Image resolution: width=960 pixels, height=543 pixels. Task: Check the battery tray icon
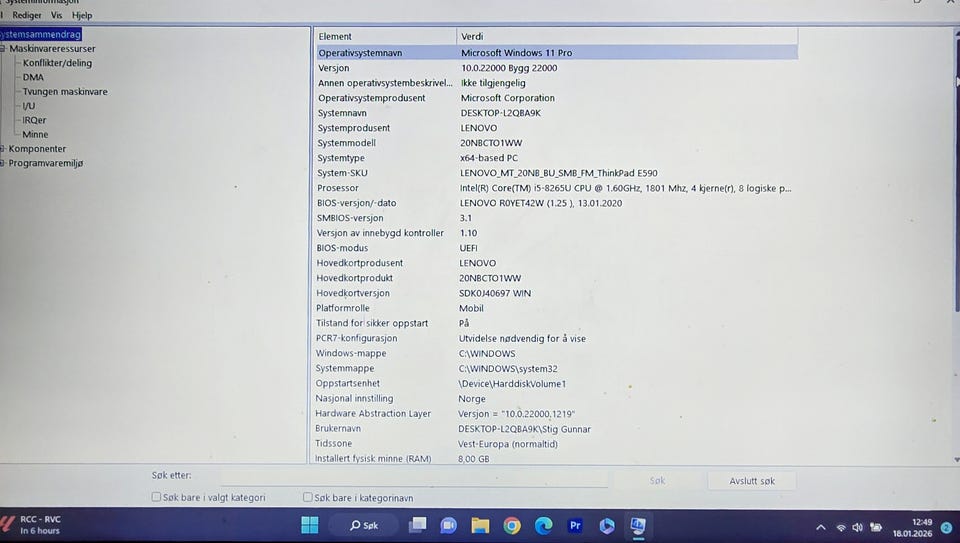(876, 527)
